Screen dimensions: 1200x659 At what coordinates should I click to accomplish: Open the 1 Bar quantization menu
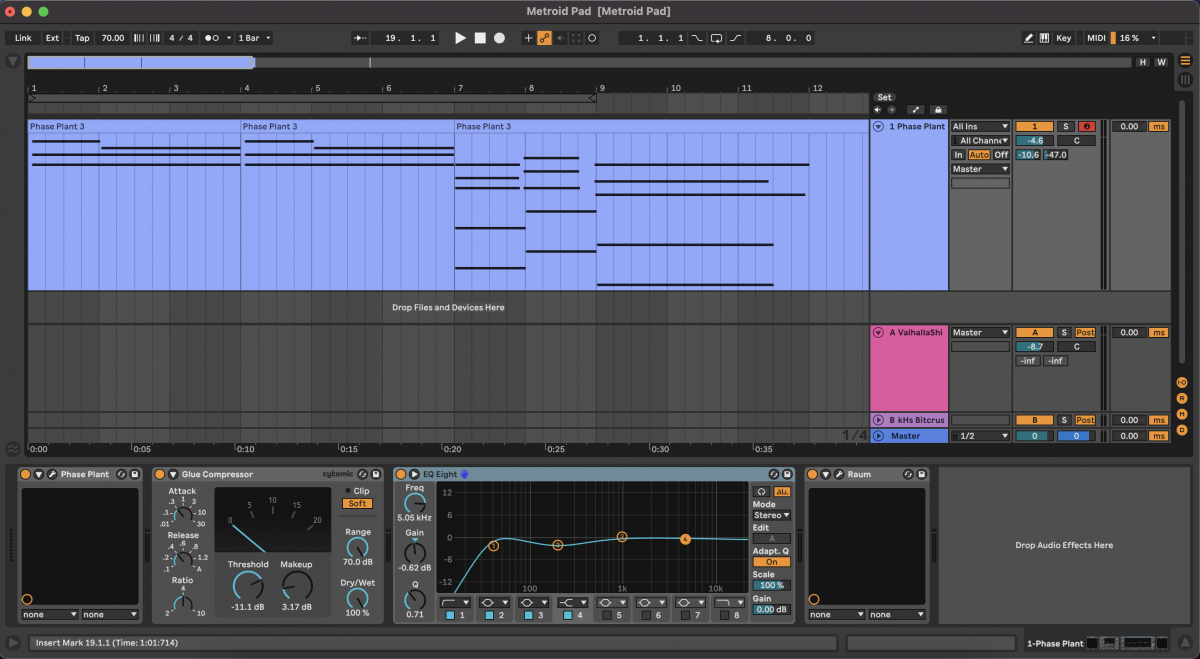click(254, 38)
